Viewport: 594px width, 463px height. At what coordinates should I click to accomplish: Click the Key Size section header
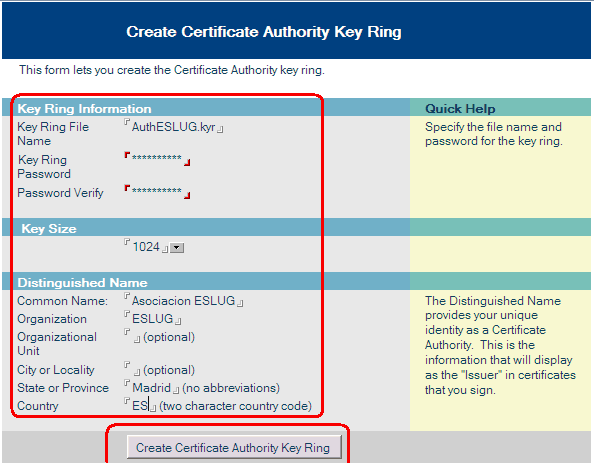point(49,229)
